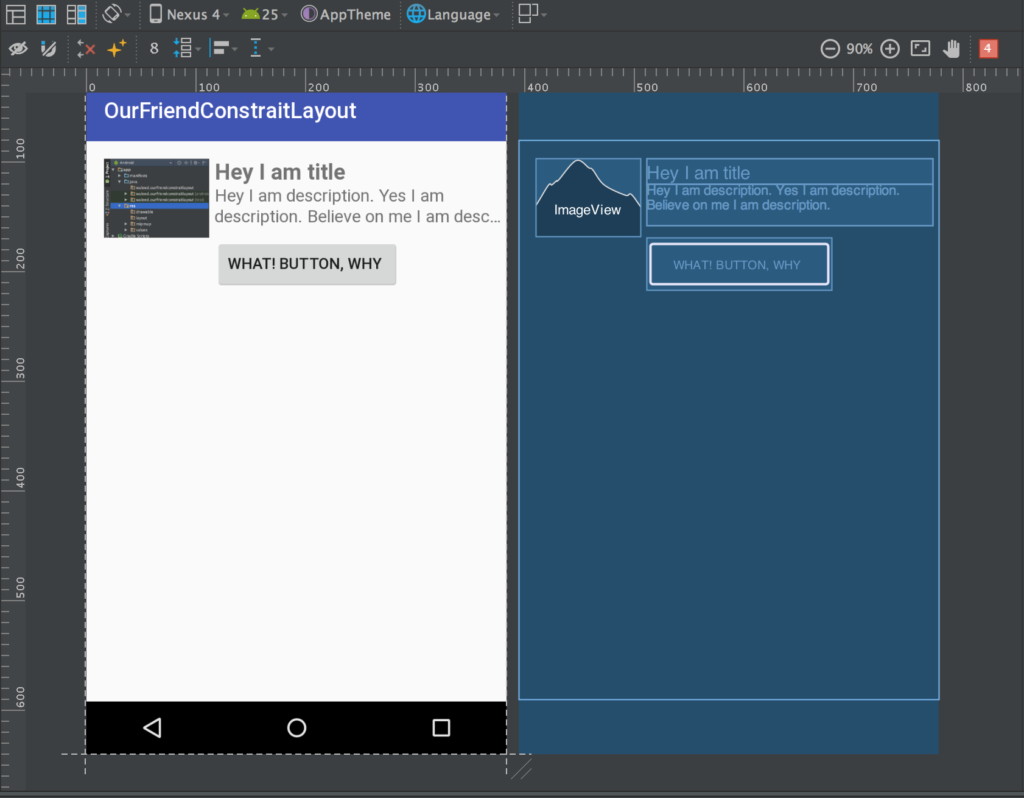Grab the design surface resize handle
Viewport: 1024px width, 798px height.
(521, 771)
